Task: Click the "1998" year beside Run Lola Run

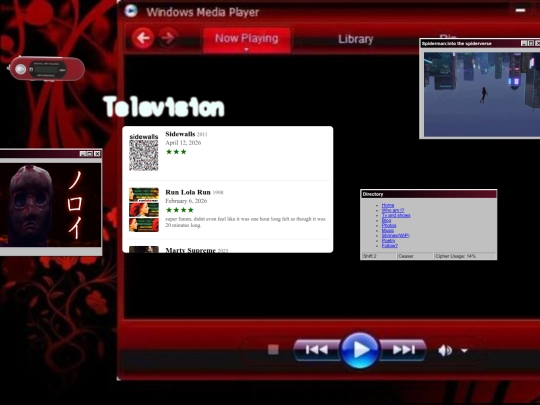Action: [218, 193]
